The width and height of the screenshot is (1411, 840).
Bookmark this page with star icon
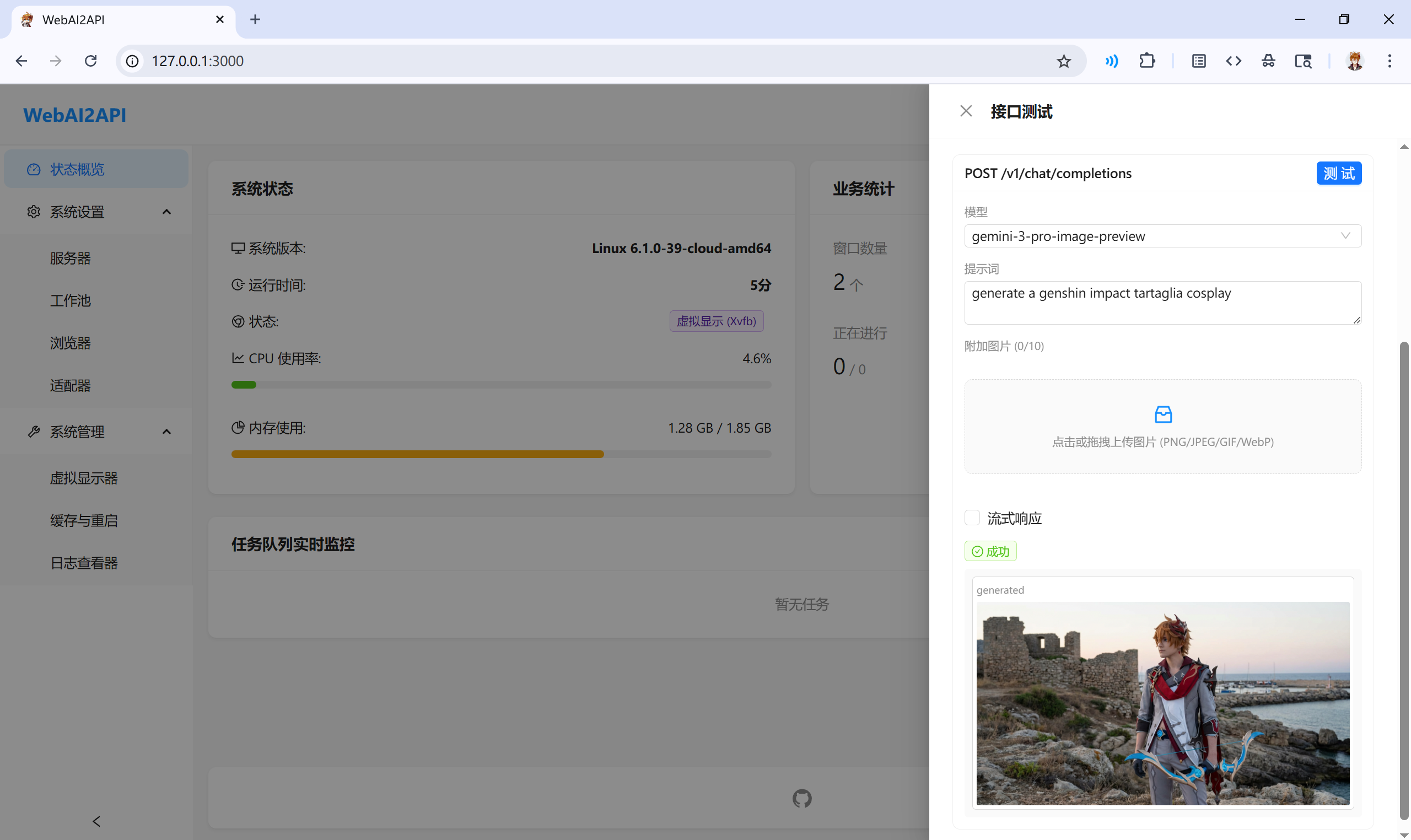coord(1063,61)
